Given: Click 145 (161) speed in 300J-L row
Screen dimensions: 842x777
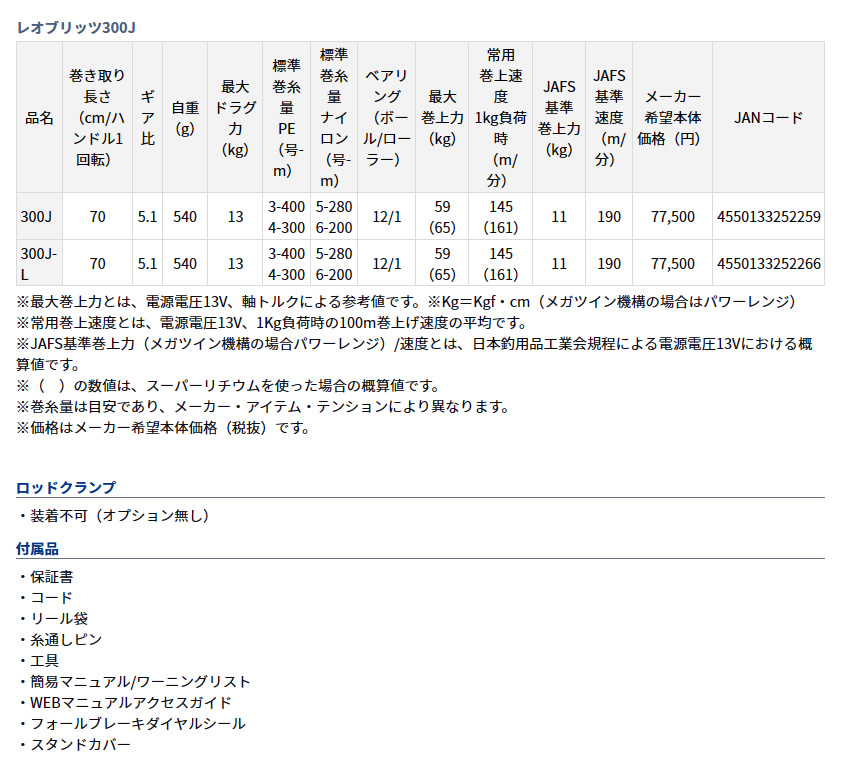Looking at the screenshot, I should (500, 263).
